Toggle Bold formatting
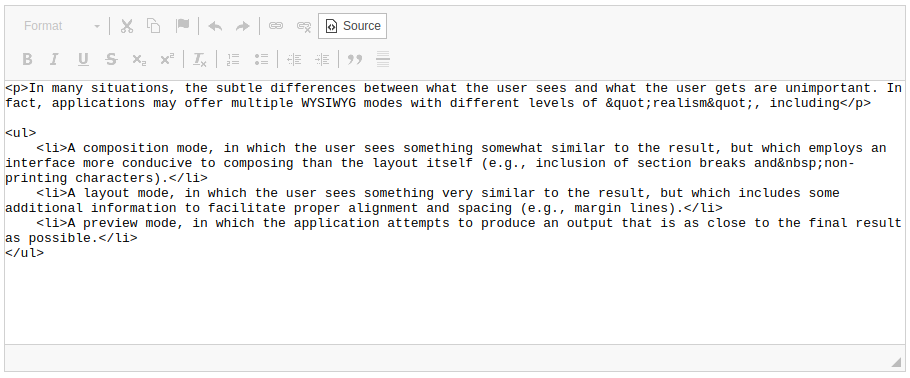 point(27,59)
